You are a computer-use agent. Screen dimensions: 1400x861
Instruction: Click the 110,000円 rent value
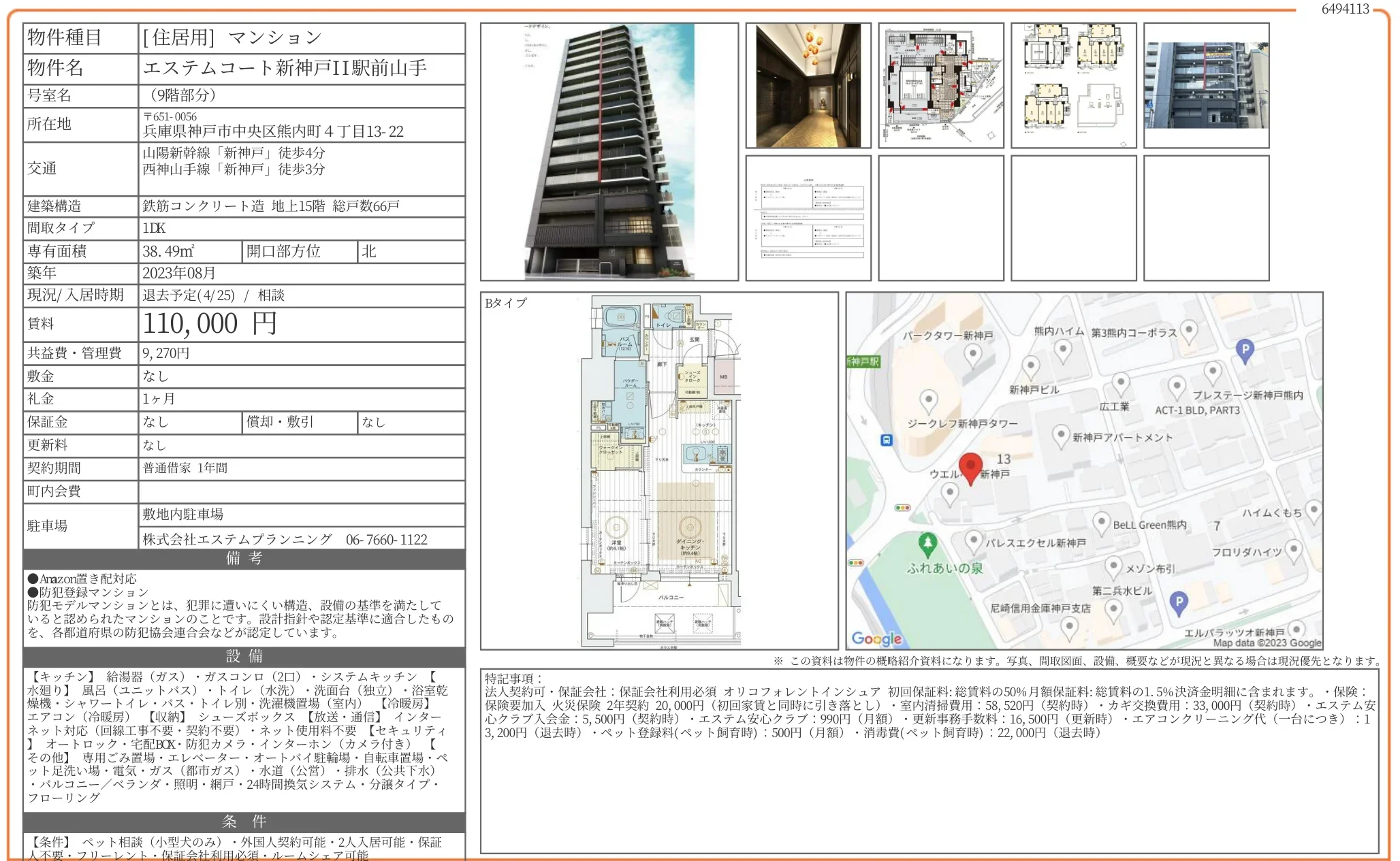210,324
